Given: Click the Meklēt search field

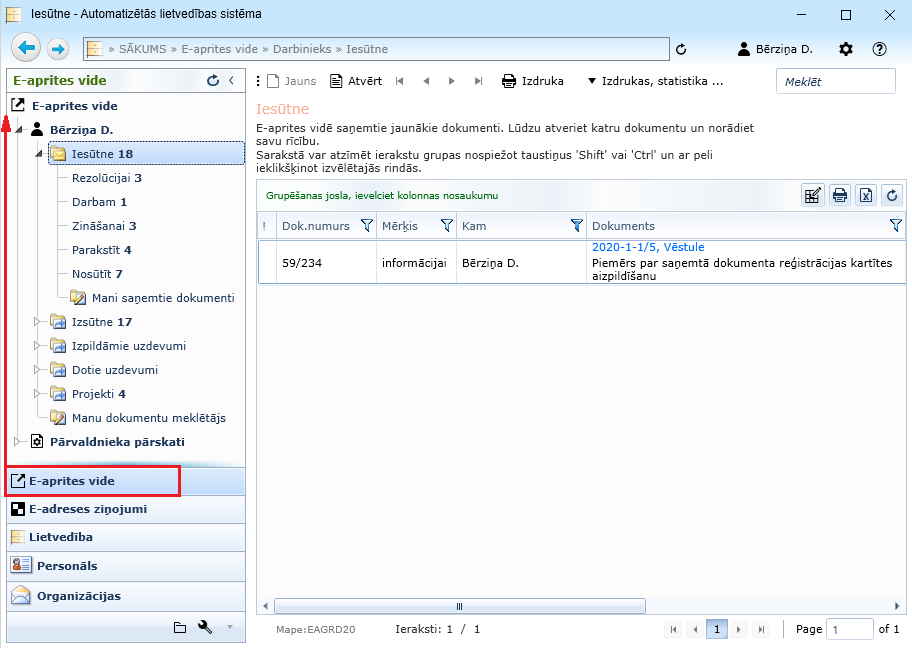Looking at the screenshot, I should coord(835,81).
